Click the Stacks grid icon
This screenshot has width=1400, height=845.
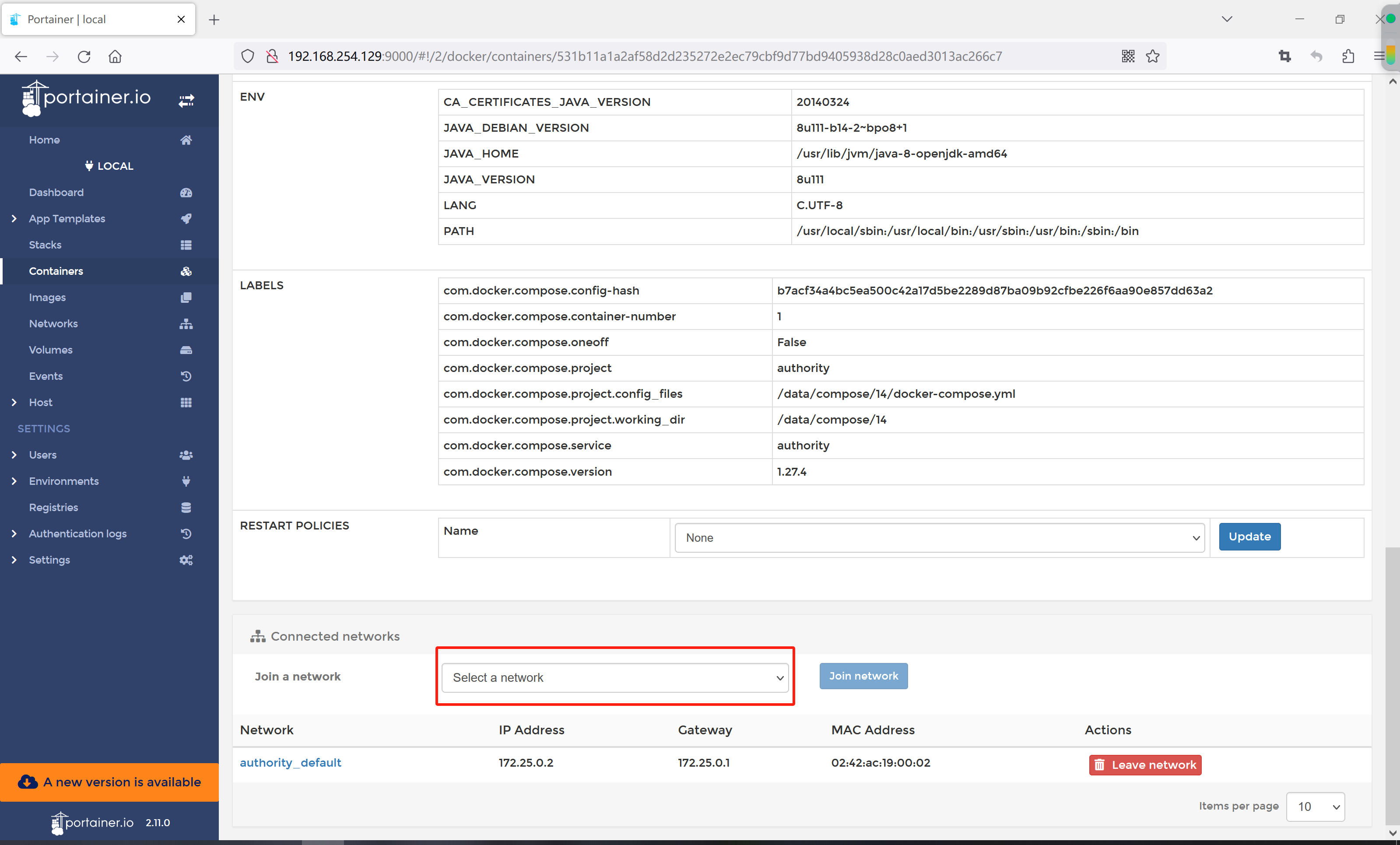pyautogui.click(x=186, y=245)
